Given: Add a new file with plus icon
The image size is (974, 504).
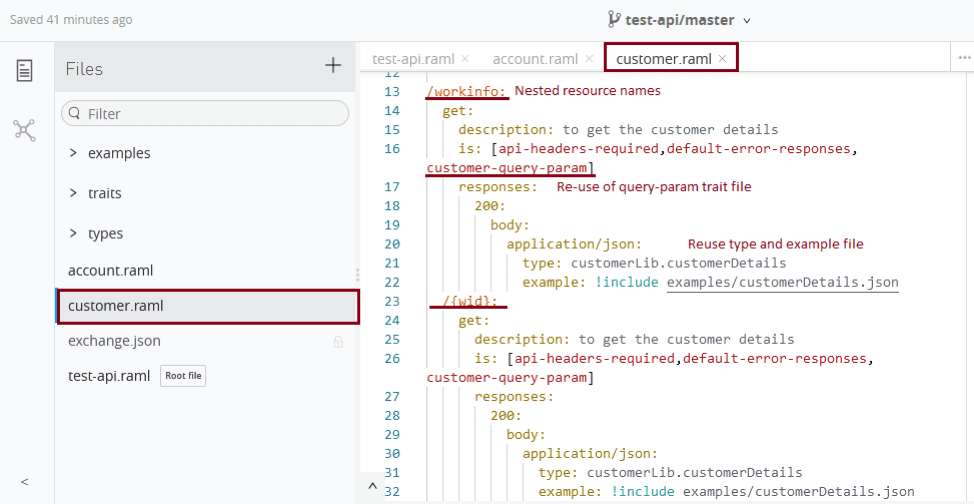Looking at the screenshot, I should coord(334,65).
